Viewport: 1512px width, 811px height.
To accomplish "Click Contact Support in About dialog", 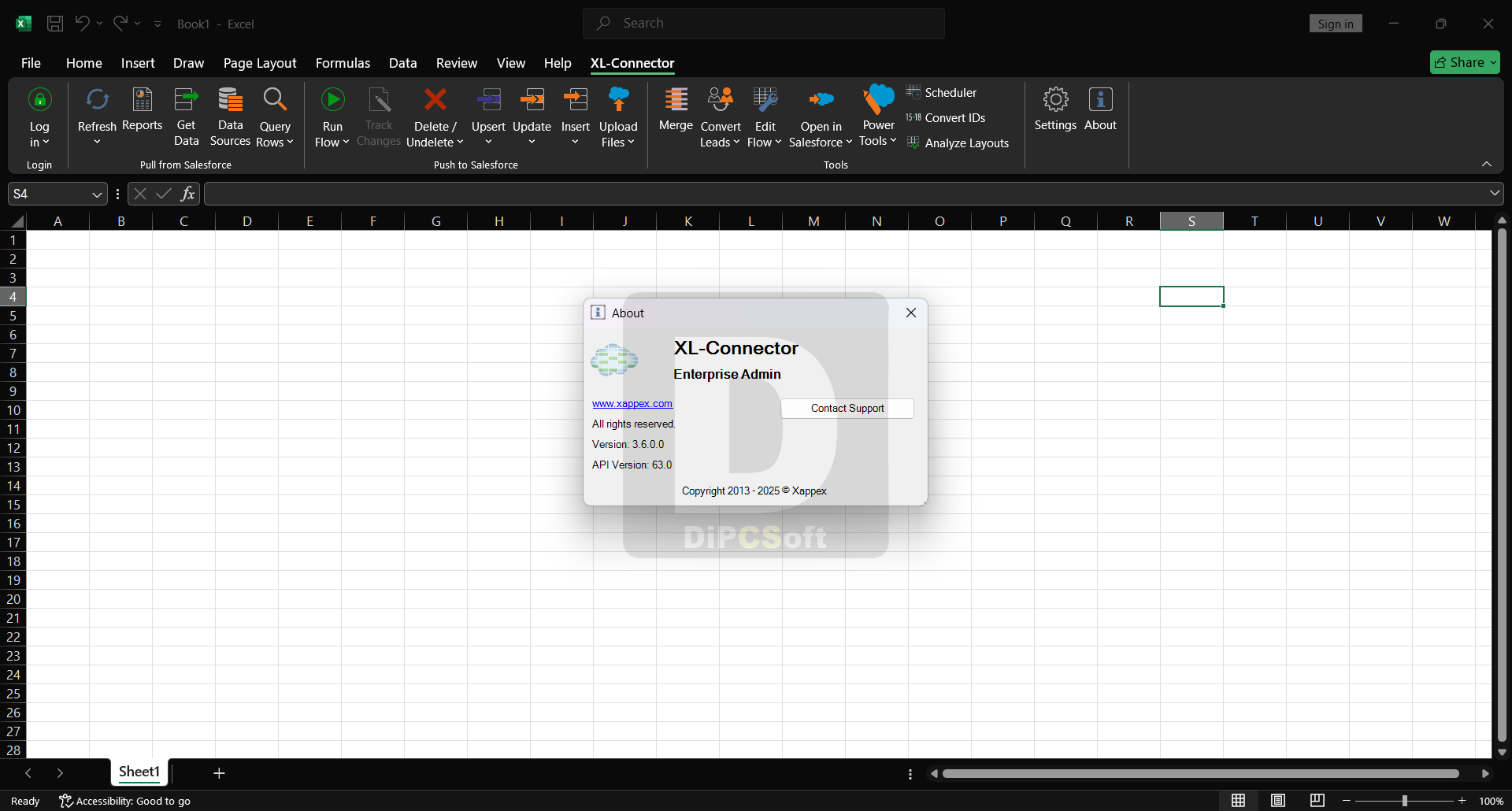I will pos(847,409).
